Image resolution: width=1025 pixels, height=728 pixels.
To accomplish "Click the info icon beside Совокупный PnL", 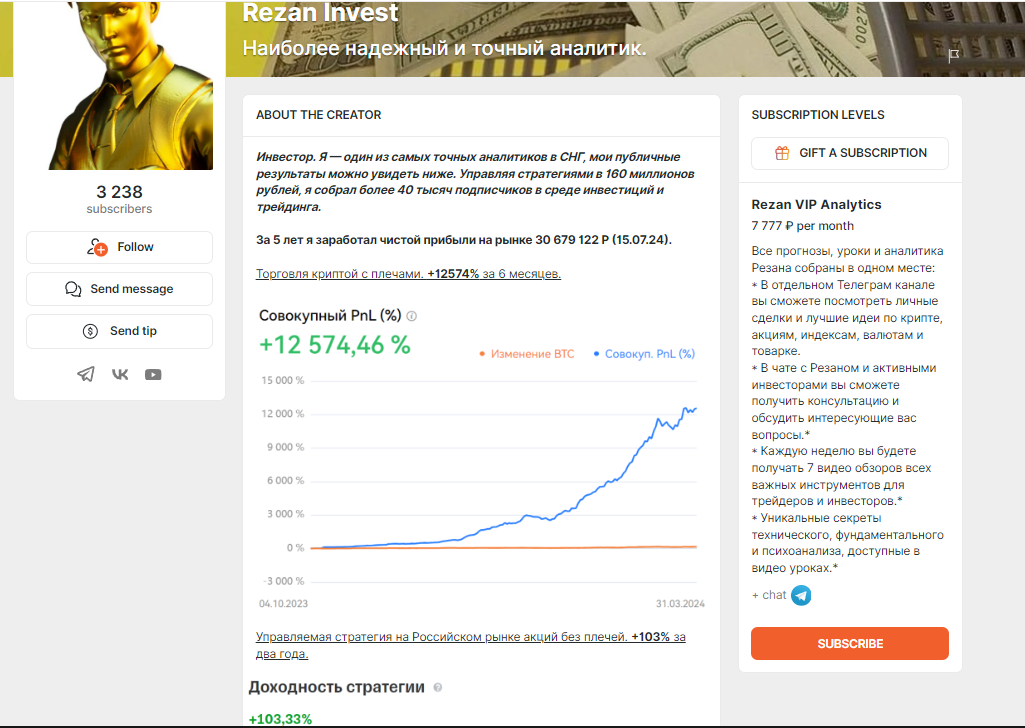I will (411, 316).
